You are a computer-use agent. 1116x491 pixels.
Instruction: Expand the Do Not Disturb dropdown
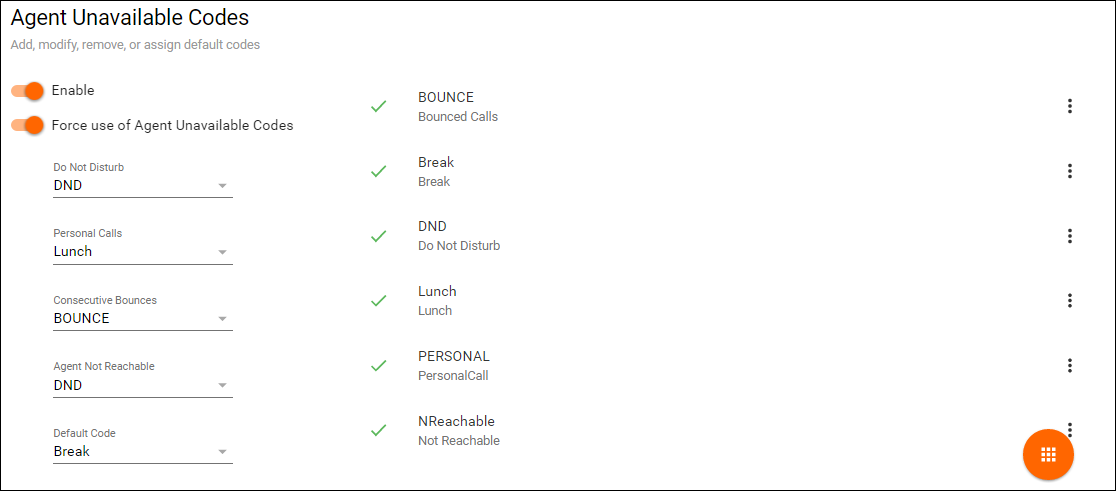coord(142,185)
